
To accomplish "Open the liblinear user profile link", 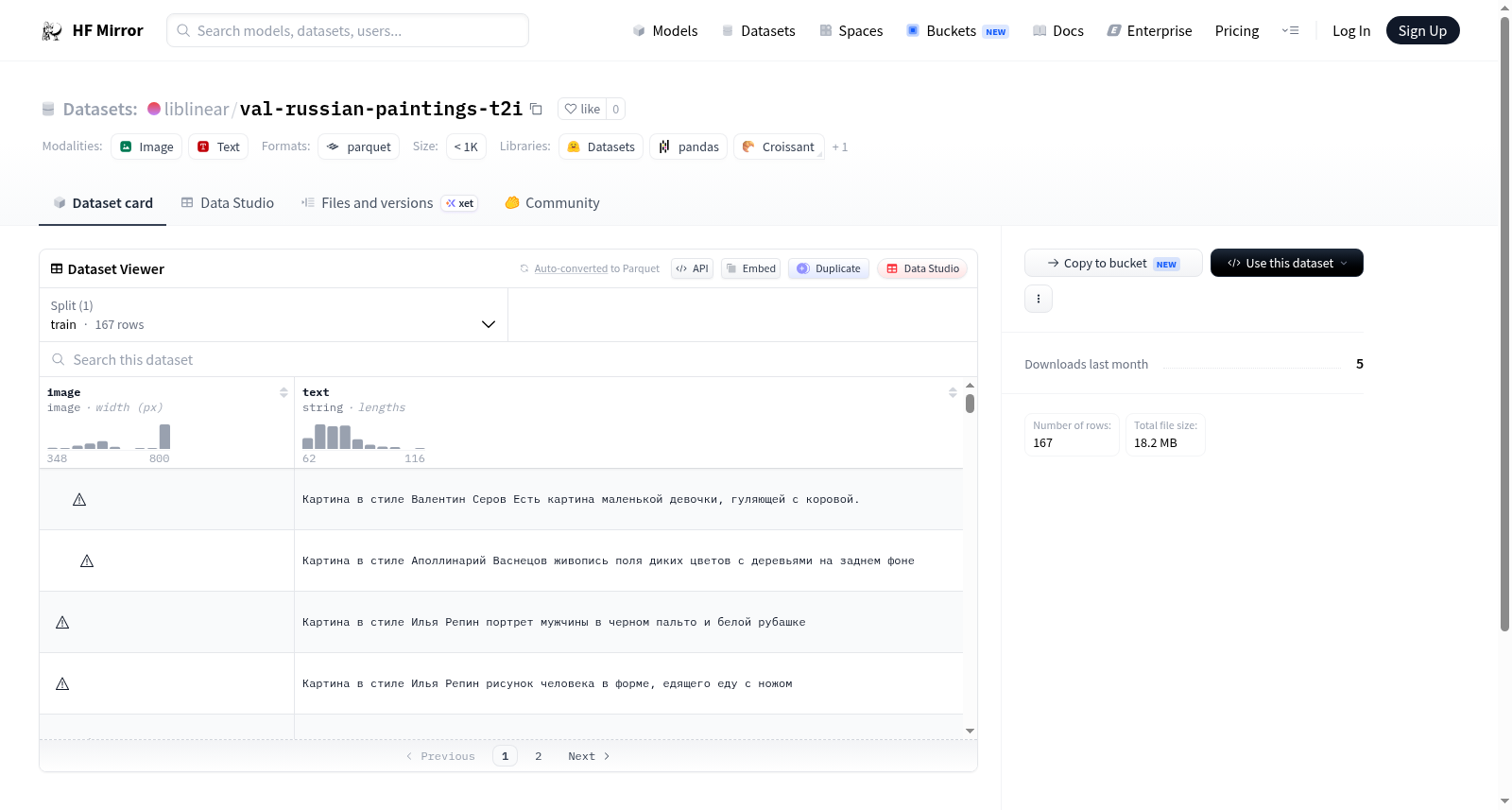I will (x=197, y=109).
